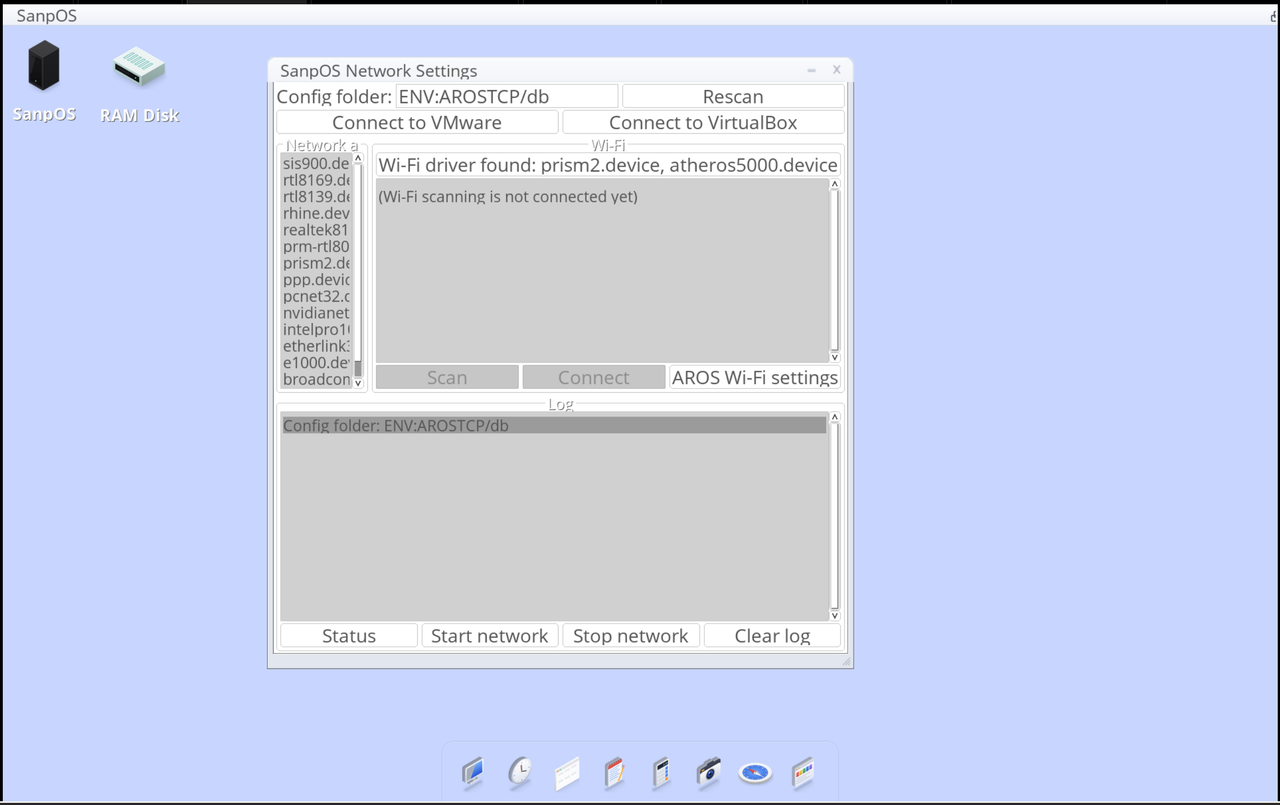The height and width of the screenshot is (805, 1280).
Task: Open the clock app in the dock
Action: [x=520, y=772]
